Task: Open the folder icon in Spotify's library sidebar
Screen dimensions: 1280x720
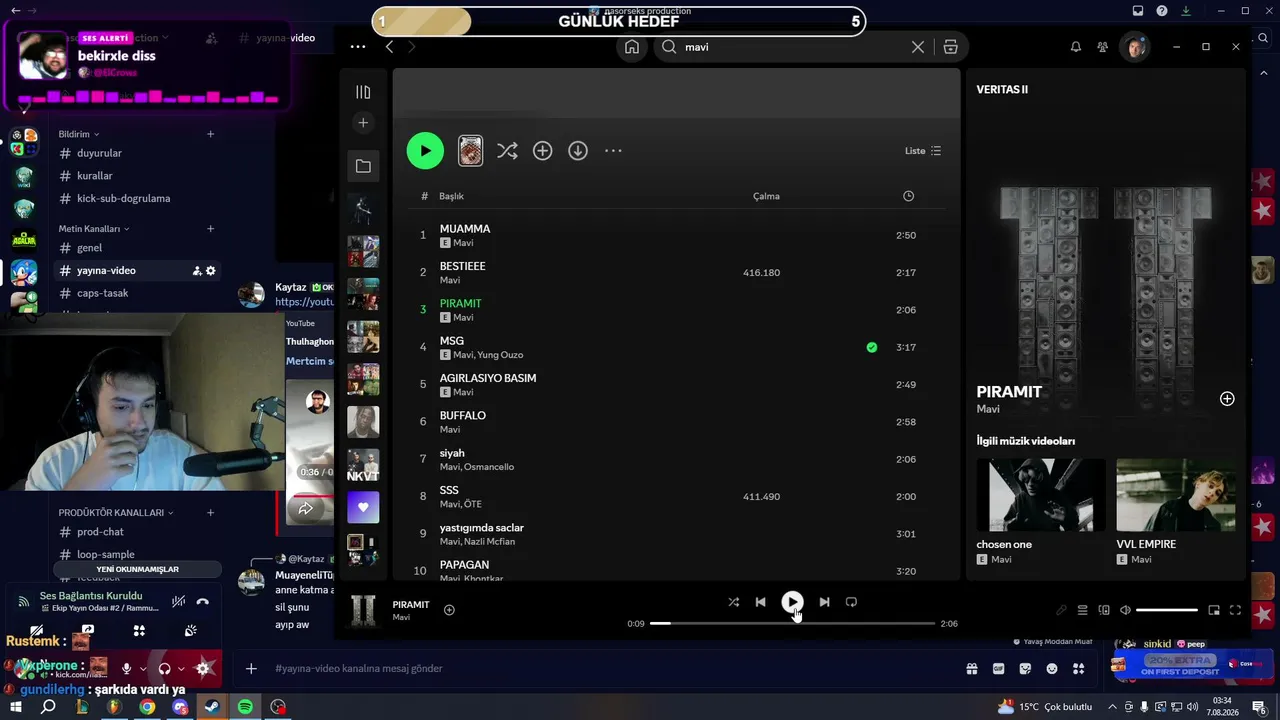Action: coord(363,166)
